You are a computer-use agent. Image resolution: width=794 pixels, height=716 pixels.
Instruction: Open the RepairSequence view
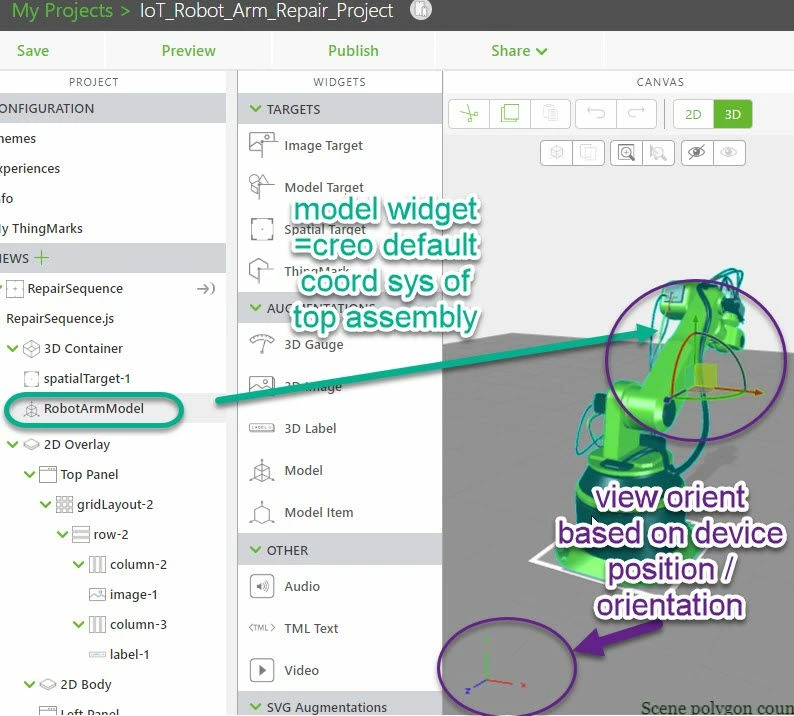75,289
